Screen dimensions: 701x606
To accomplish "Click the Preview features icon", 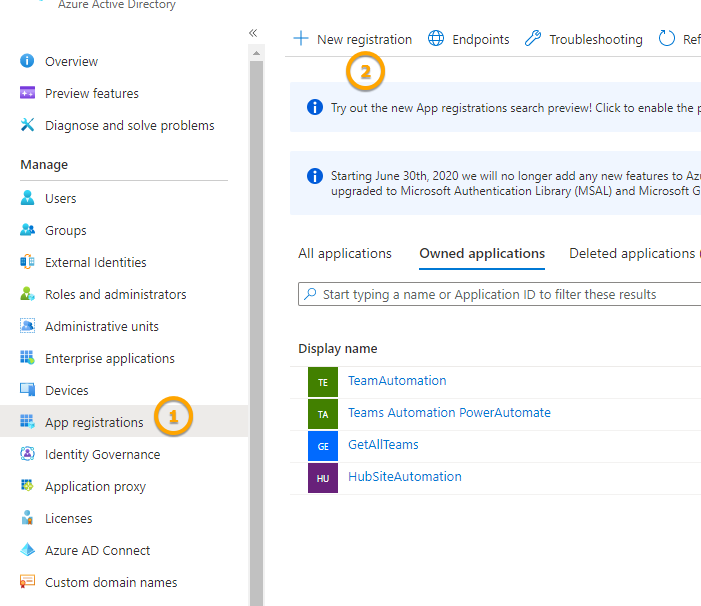I will pyautogui.click(x=27, y=93).
